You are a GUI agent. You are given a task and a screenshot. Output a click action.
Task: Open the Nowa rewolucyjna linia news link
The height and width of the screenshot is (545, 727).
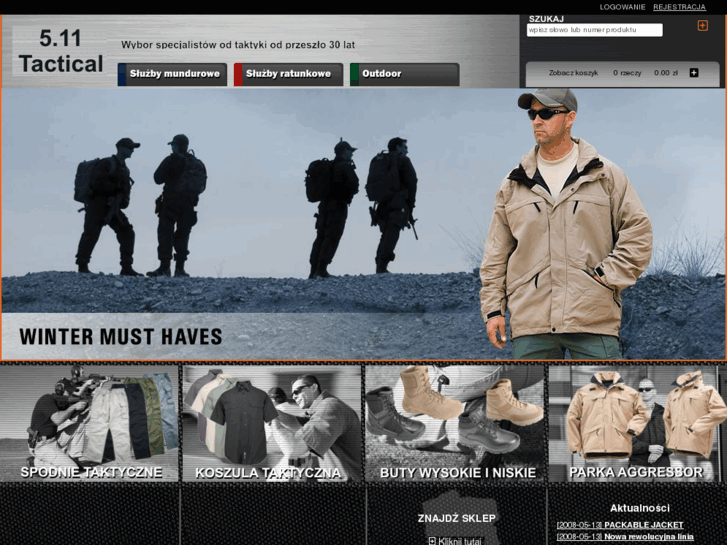(x=625, y=537)
